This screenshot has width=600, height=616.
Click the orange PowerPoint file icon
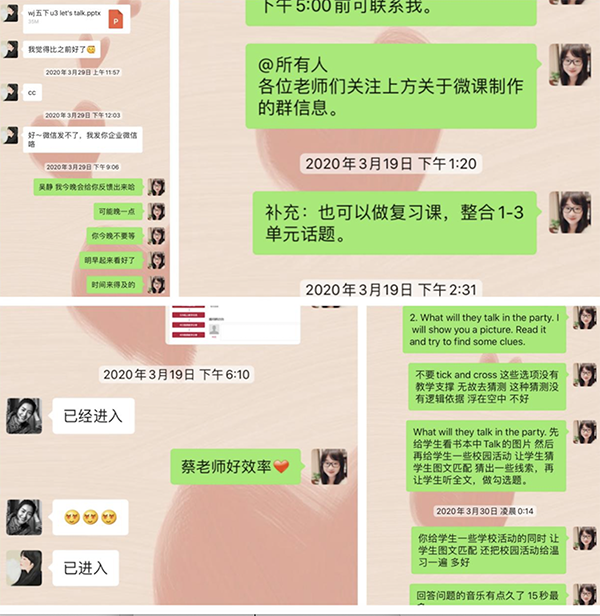(116, 19)
